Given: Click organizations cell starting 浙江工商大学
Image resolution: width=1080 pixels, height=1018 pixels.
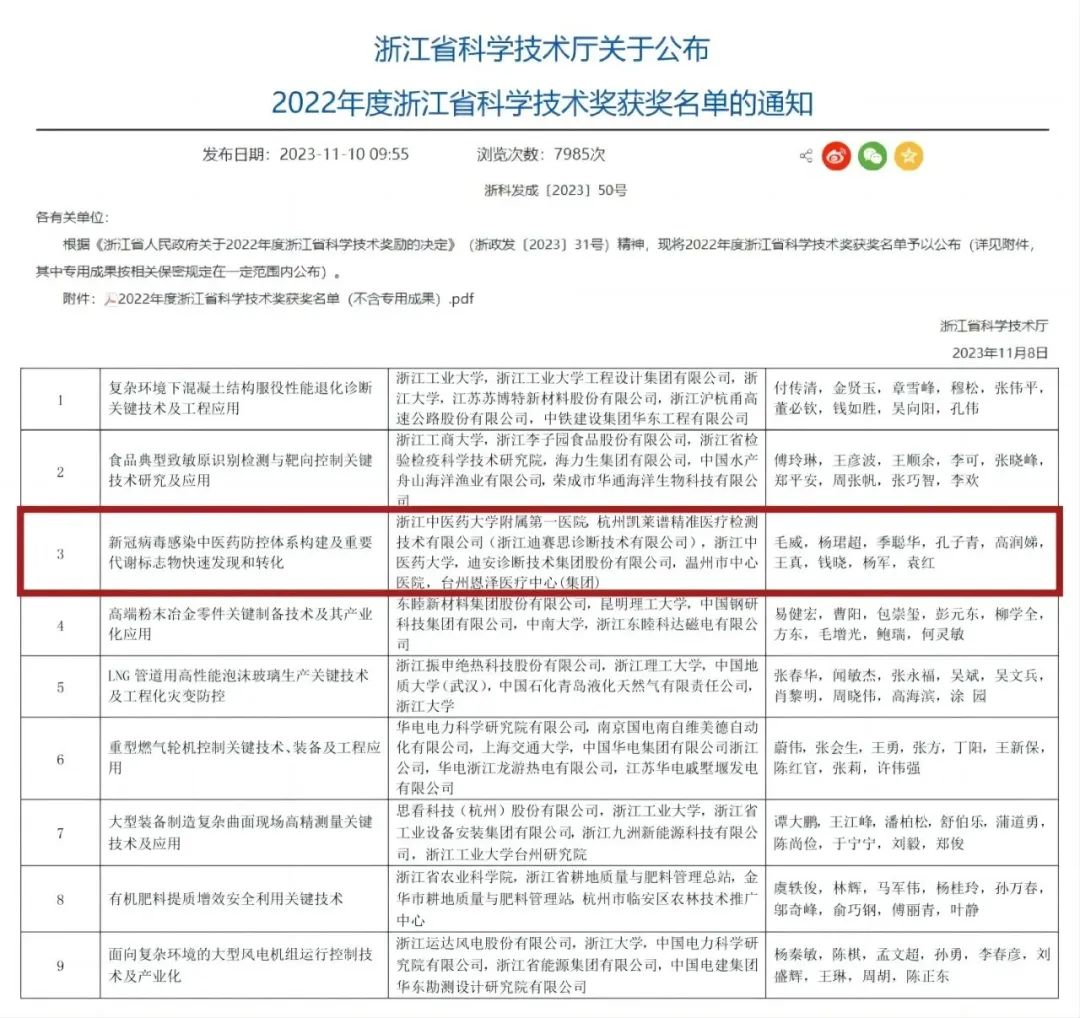Looking at the screenshot, I should [577, 471].
